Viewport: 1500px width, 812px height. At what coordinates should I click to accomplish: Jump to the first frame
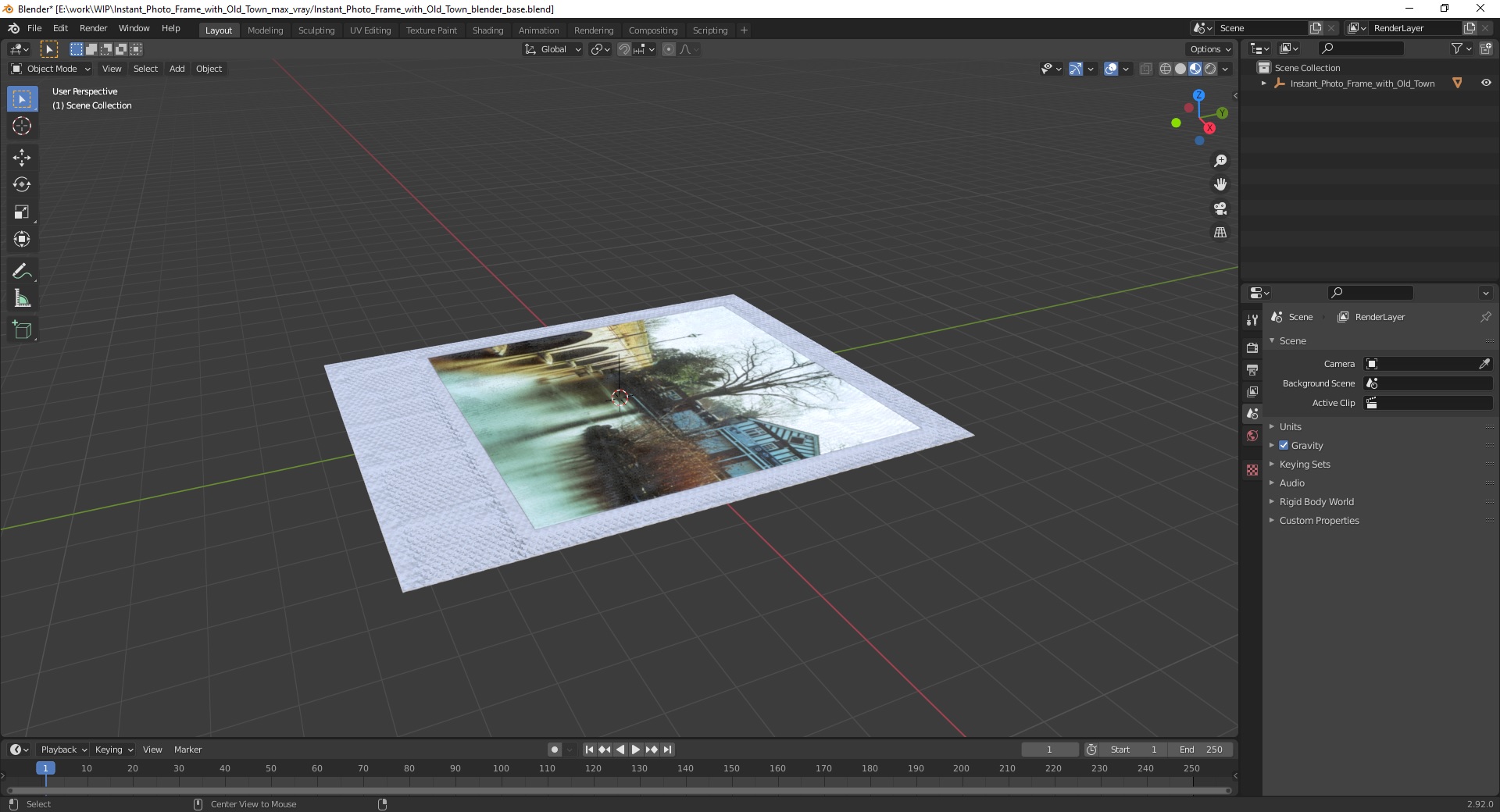click(x=590, y=750)
